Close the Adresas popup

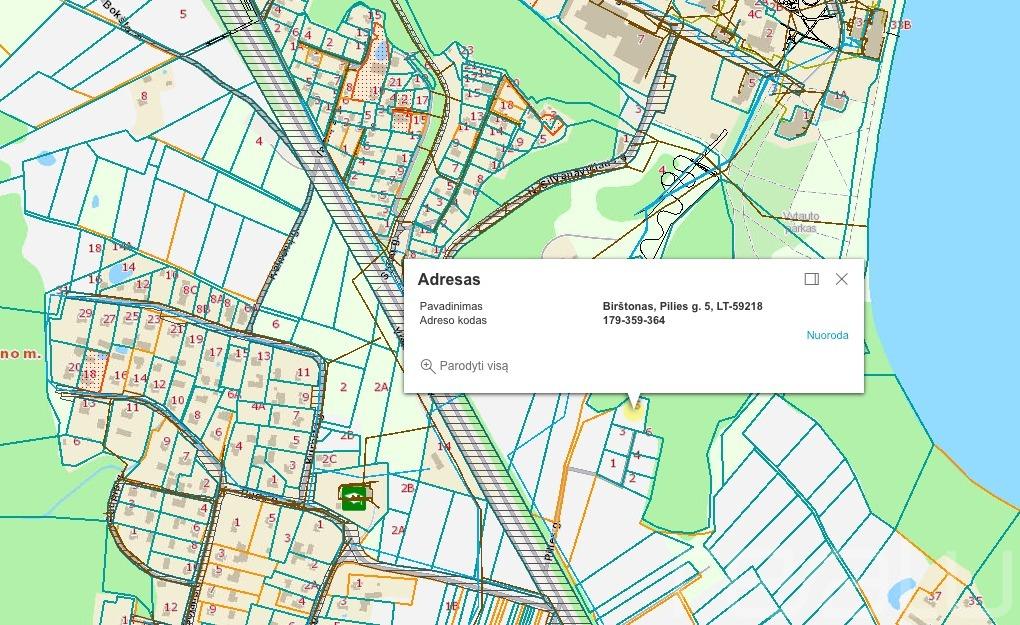click(841, 279)
